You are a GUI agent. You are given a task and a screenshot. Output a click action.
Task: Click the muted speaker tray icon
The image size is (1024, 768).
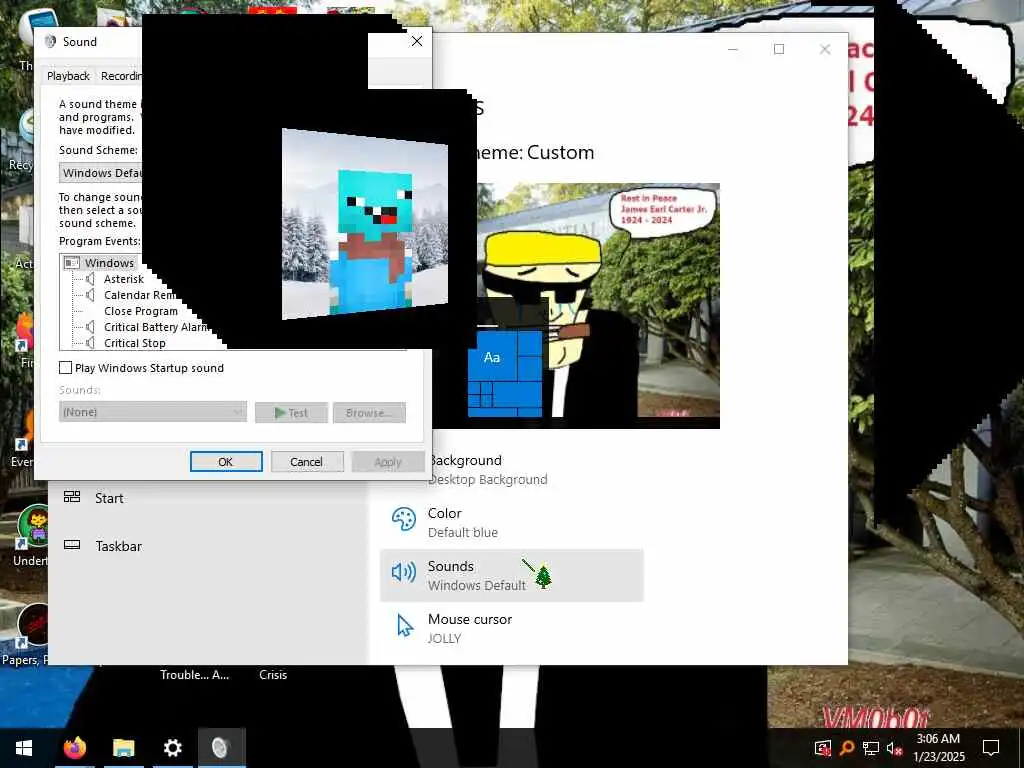point(894,748)
